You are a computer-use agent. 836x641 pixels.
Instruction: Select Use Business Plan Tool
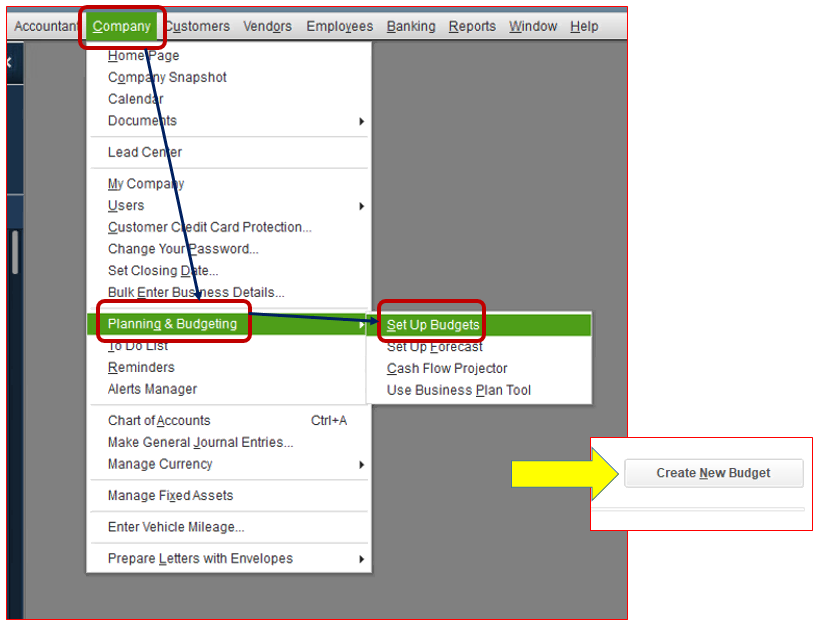480,390
